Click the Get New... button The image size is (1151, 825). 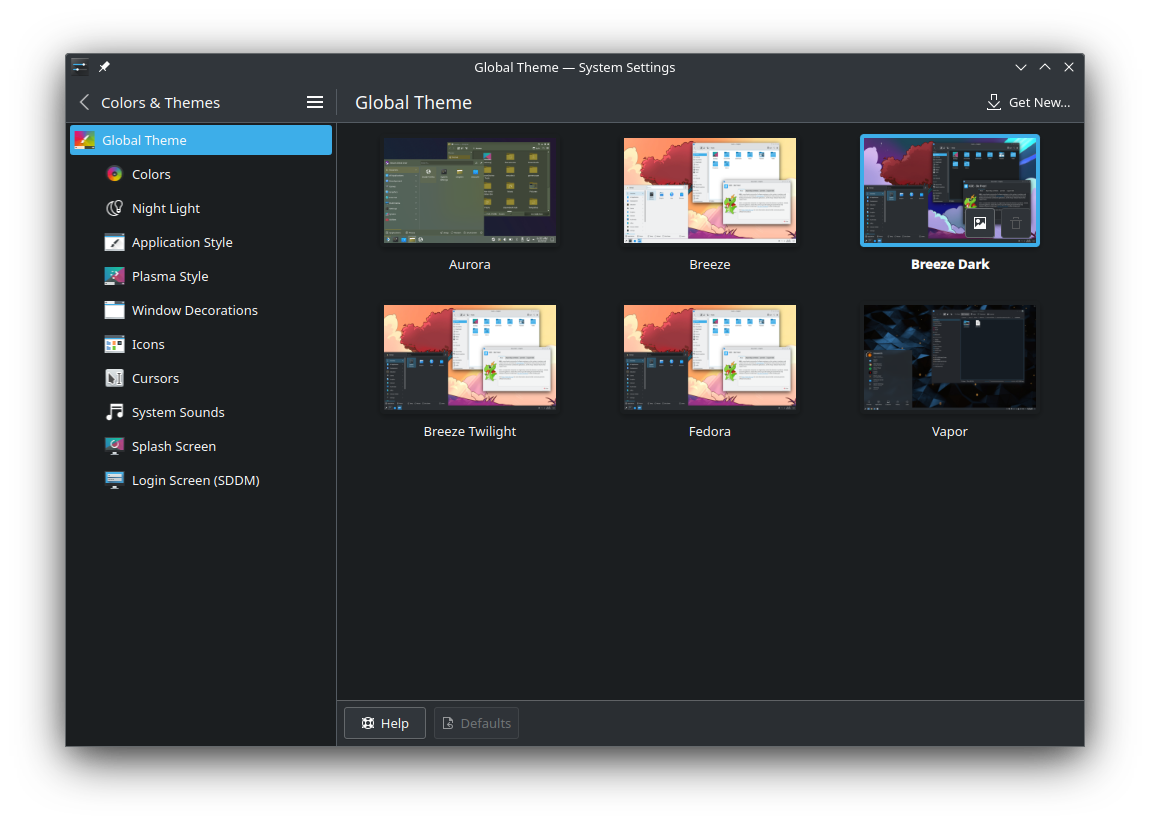coord(1028,103)
